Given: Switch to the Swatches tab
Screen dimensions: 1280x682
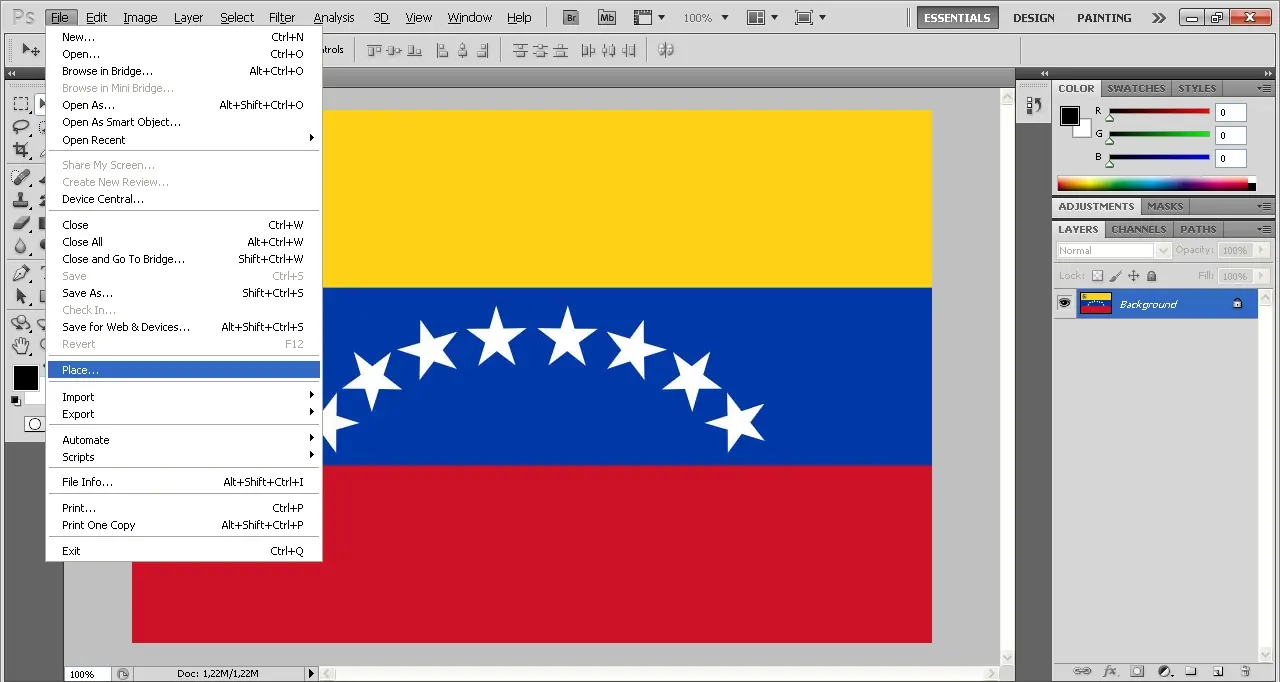Looking at the screenshot, I should pos(1136,88).
